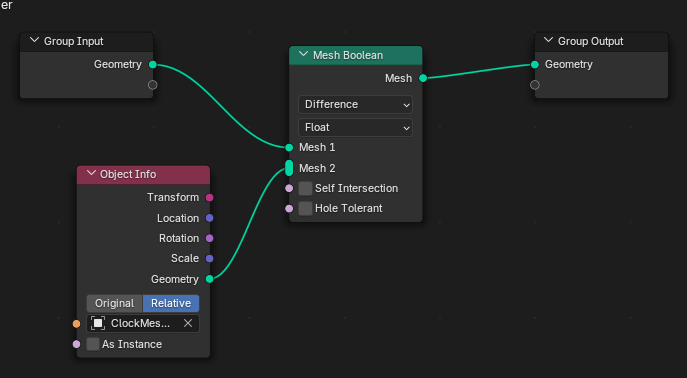Clear the ClockMesh object with X
The width and height of the screenshot is (687, 378).
(188, 323)
